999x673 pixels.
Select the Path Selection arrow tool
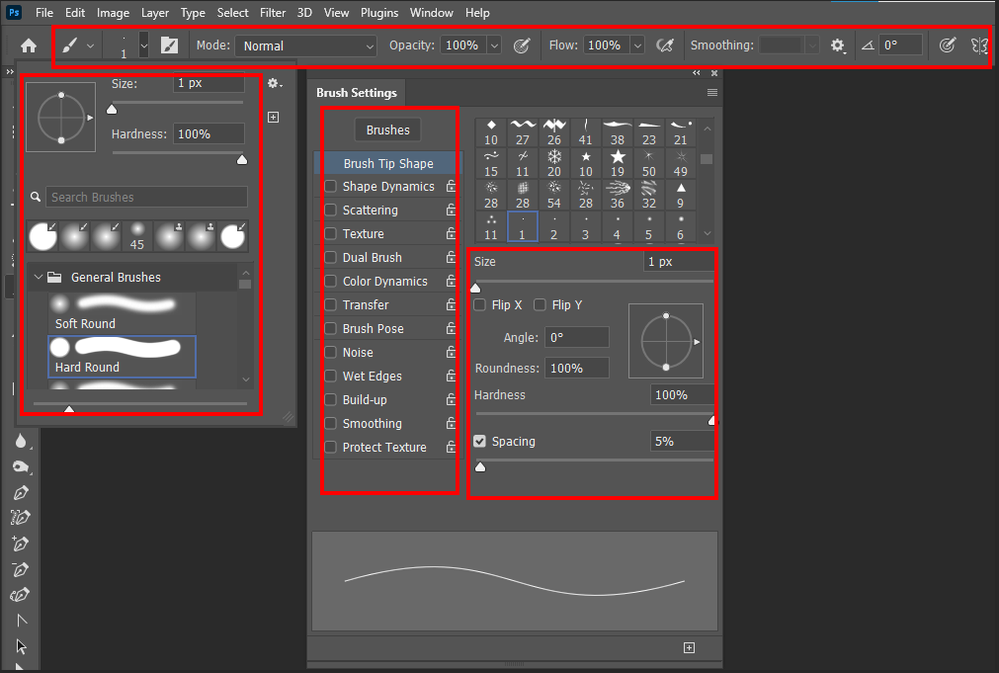click(x=20, y=620)
